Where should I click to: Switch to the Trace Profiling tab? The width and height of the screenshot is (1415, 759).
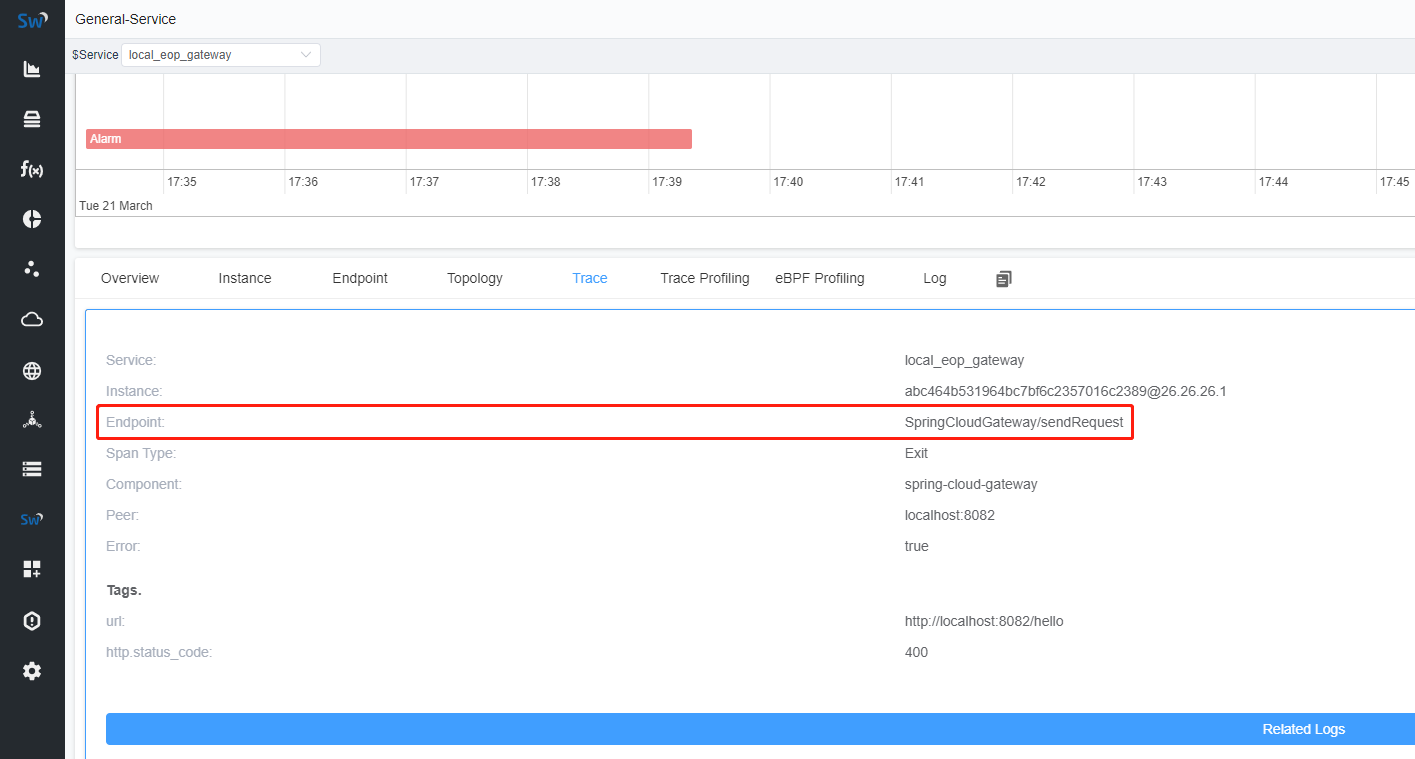704,278
